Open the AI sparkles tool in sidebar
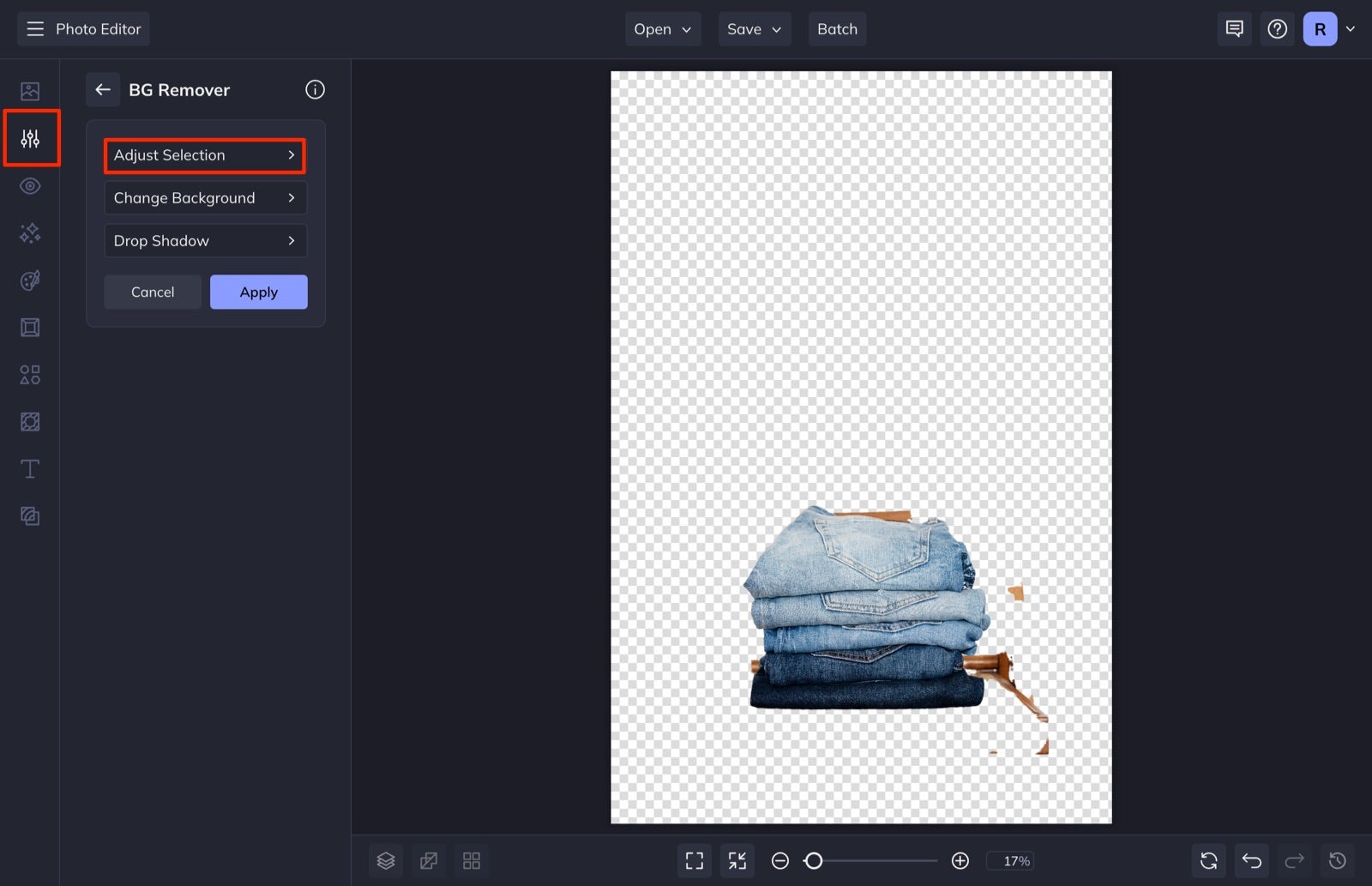This screenshot has width=1372, height=886. coord(31,232)
